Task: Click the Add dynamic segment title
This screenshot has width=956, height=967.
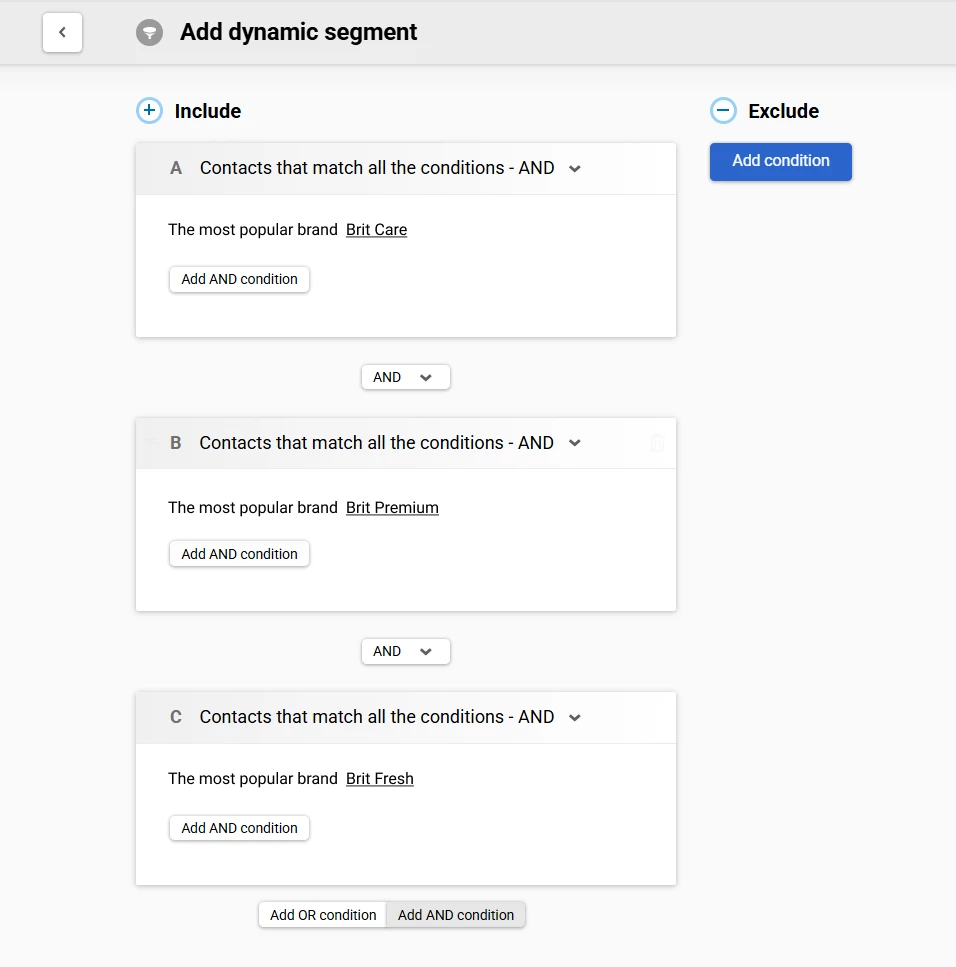Action: click(x=299, y=32)
